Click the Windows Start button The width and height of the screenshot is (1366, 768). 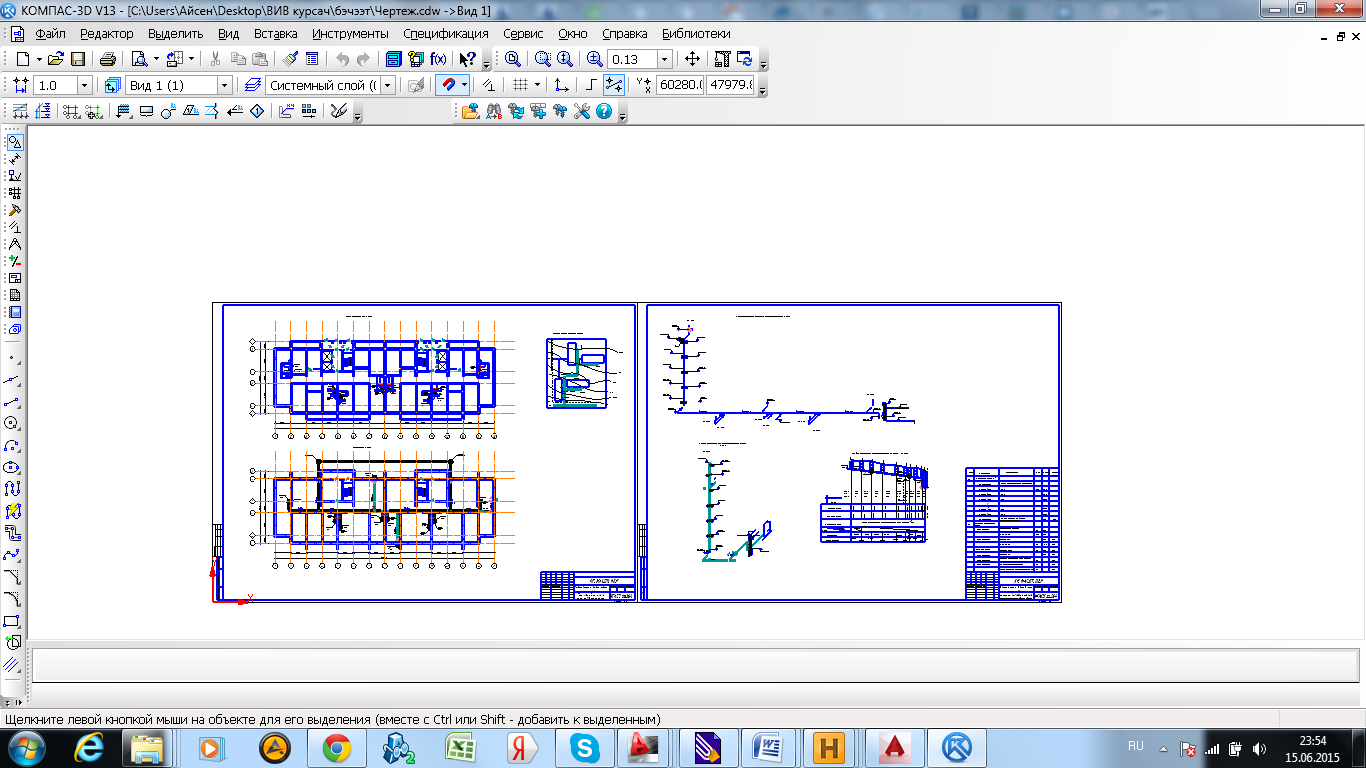coord(27,748)
